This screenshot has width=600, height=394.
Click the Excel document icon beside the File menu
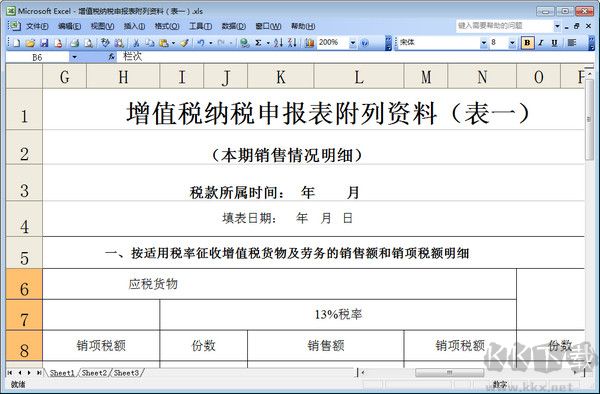14,26
